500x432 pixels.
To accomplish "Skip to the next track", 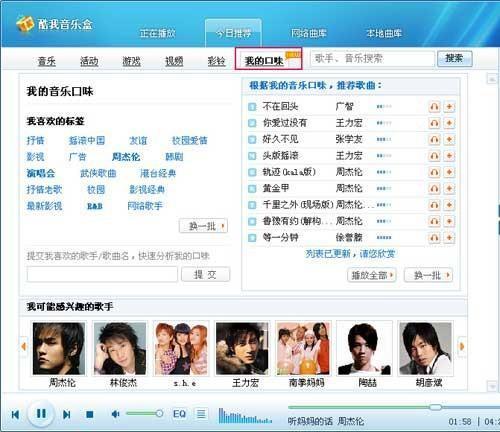I will tap(67, 414).
